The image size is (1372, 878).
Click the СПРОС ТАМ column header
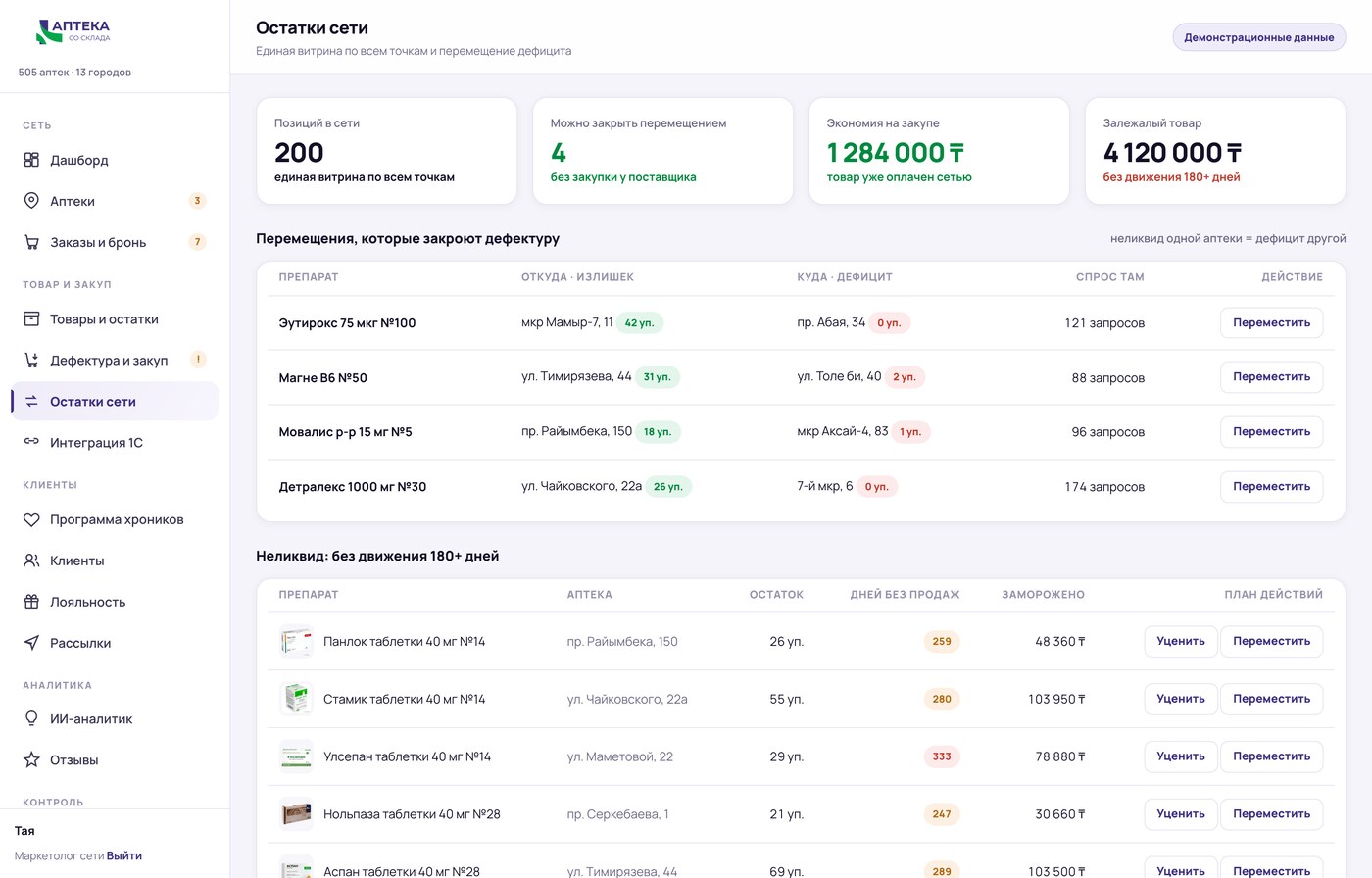tap(1109, 277)
